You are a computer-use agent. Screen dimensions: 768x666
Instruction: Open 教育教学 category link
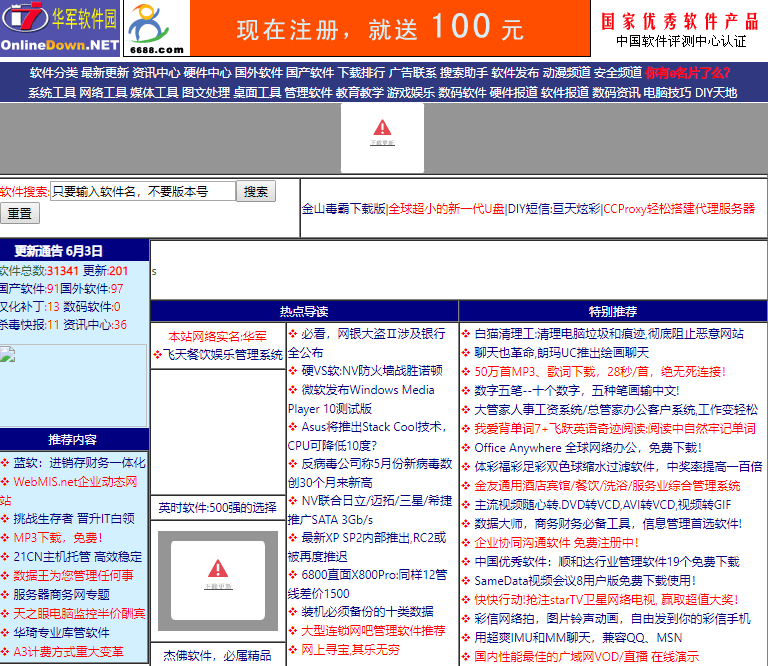coord(360,93)
